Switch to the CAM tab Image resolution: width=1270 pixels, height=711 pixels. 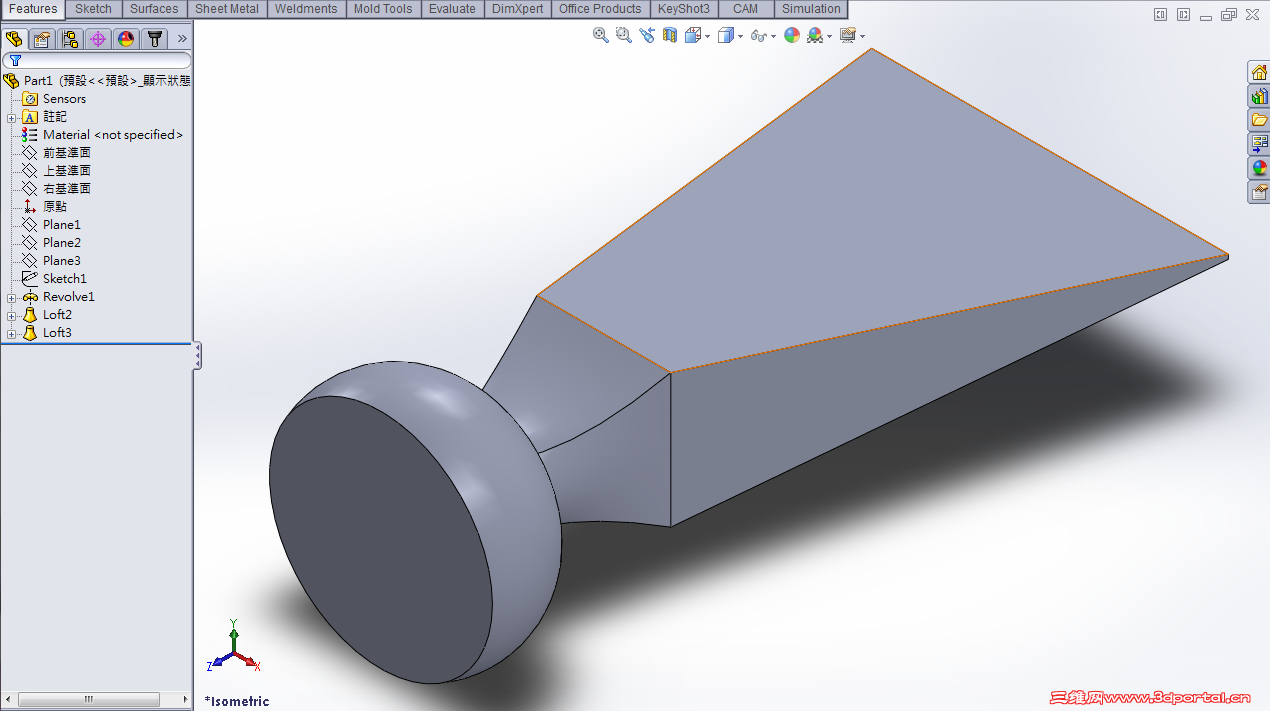(745, 9)
